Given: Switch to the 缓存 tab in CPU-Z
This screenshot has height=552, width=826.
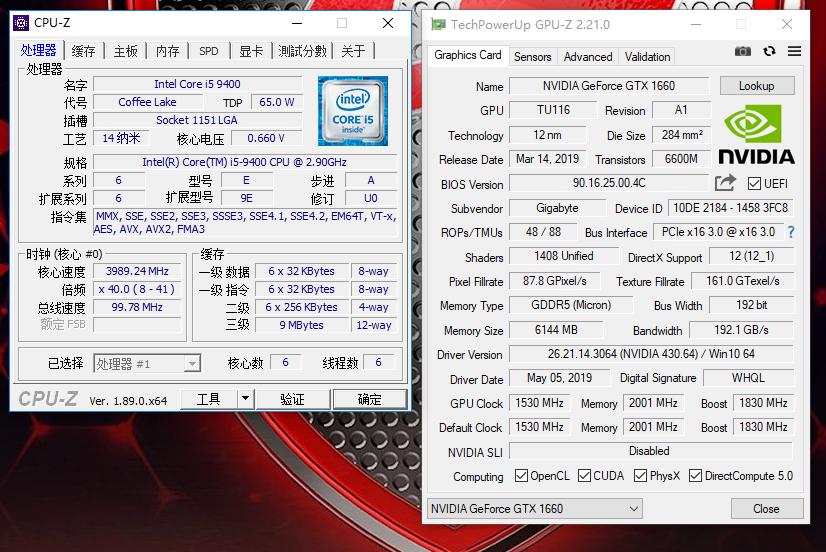Looking at the screenshot, I should tap(83, 51).
